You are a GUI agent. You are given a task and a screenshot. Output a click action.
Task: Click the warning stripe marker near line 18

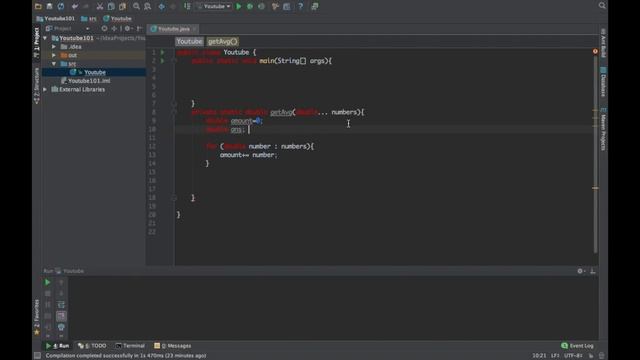coord(596,188)
